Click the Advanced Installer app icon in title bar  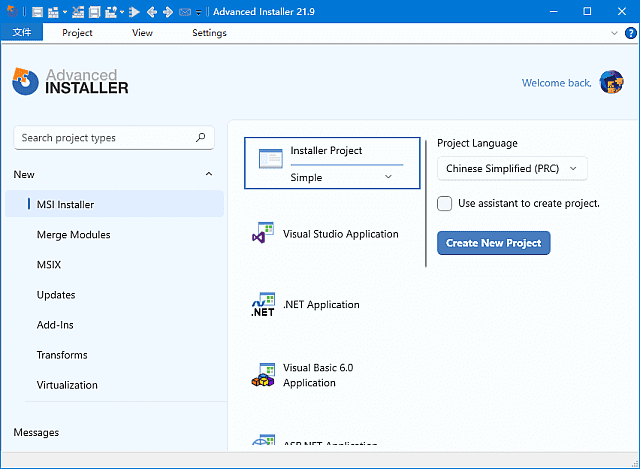point(12,11)
